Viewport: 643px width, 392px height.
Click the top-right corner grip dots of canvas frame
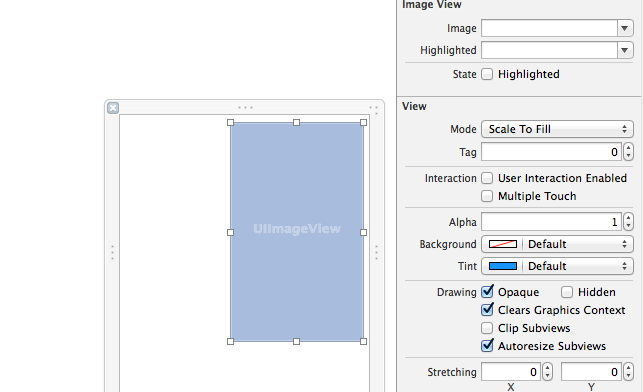(x=374, y=110)
